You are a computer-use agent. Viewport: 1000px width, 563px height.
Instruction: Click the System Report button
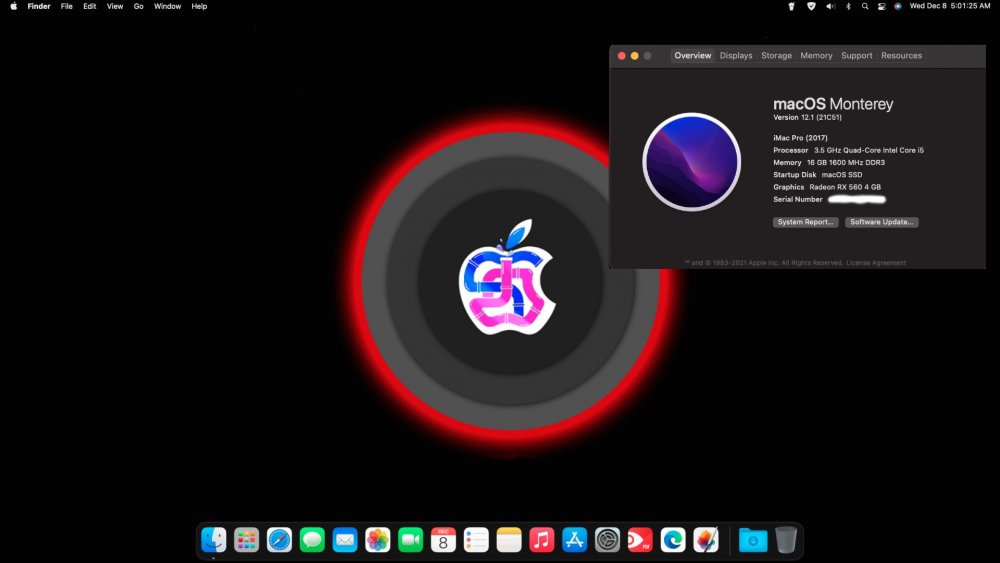(x=805, y=222)
